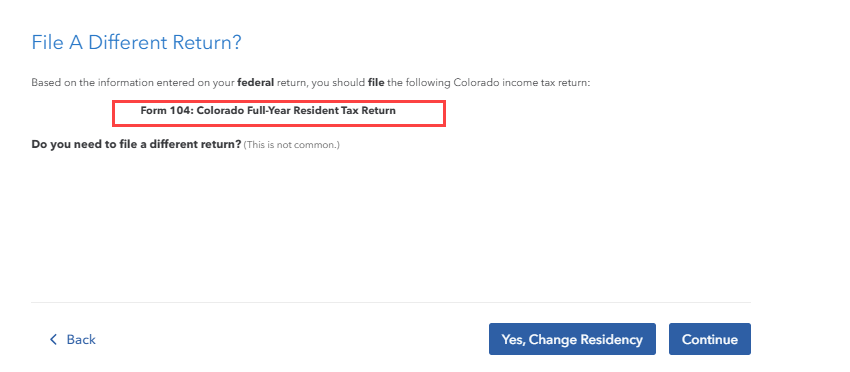Click the bold word federal
The image size is (850, 372).
tap(256, 83)
